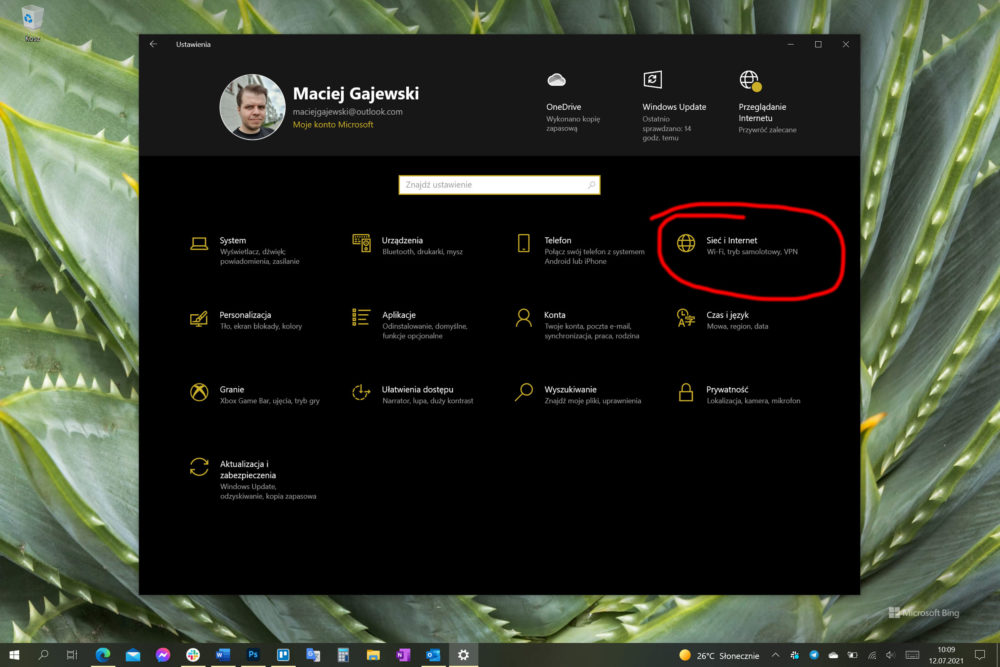
Task: Open Aplikacje settings category
Action: click(410, 325)
